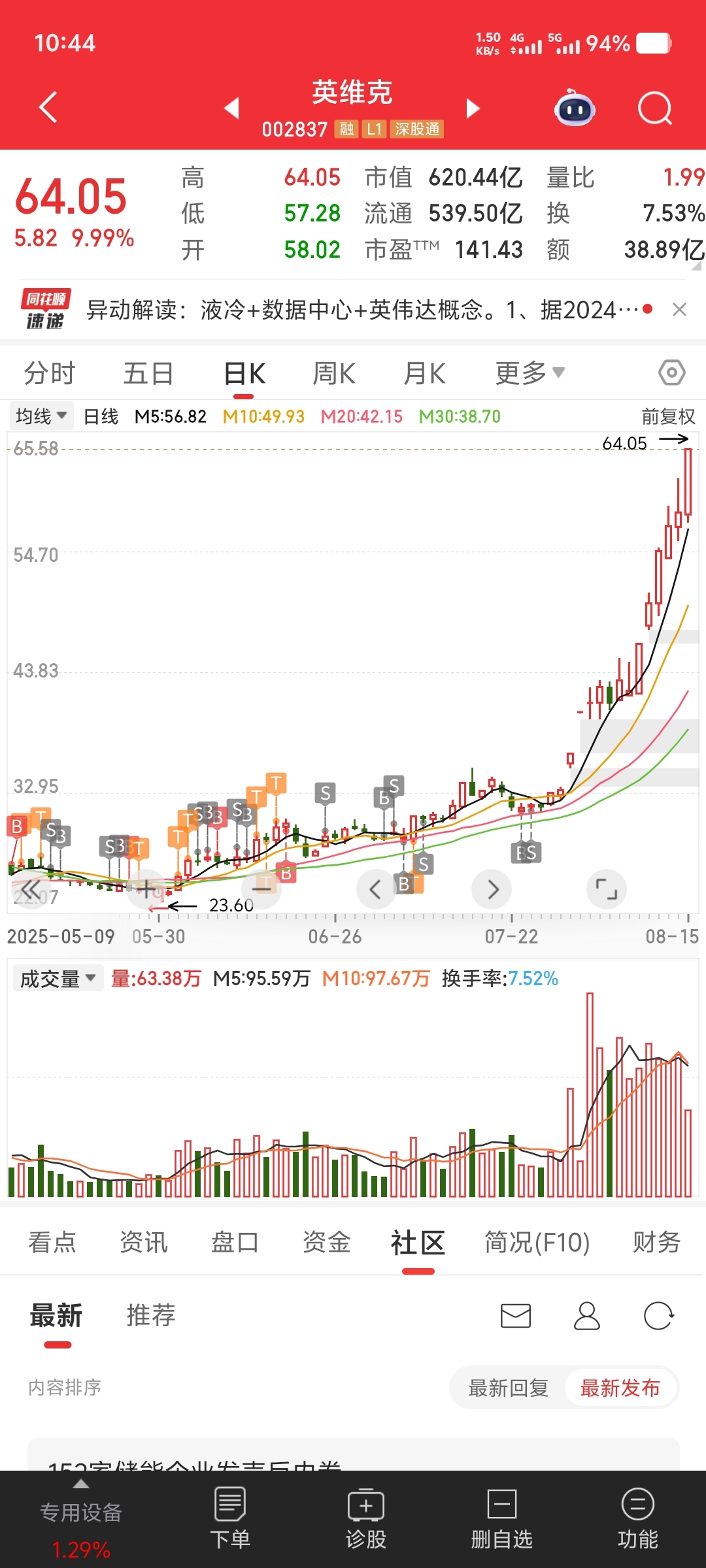
Task: Tap M30:38.70 moving average value
Action: (x=460, y=416)
